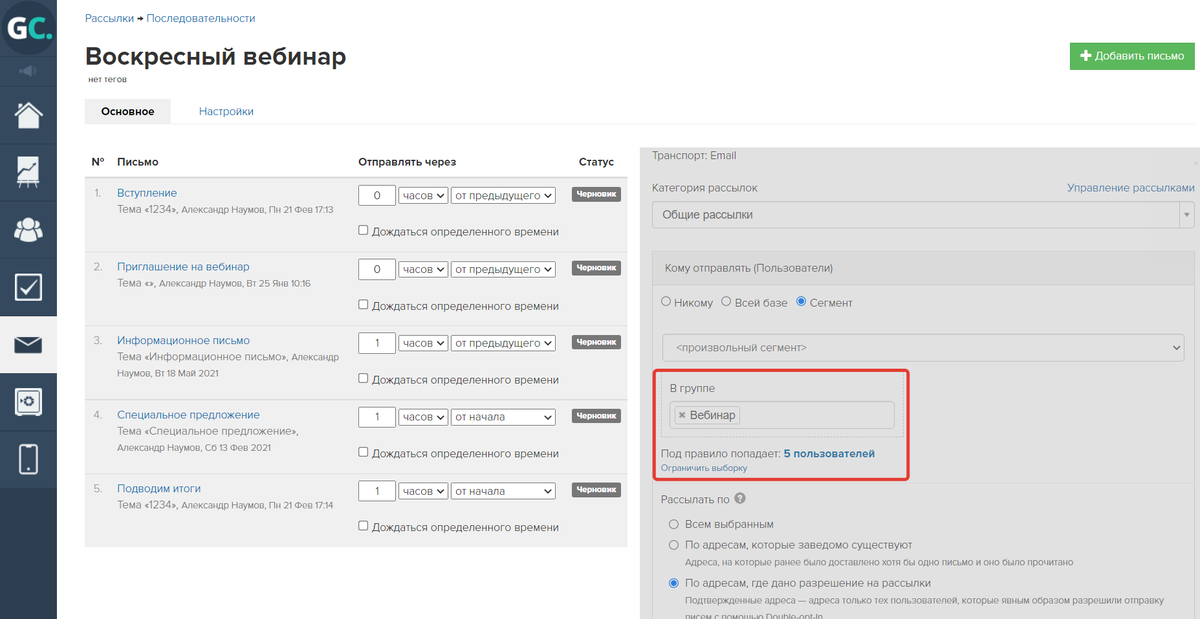Expand the произвольный сегмент dropdown
The height and width of the screenshot is (619, 1200).
[x=922, y=347]
